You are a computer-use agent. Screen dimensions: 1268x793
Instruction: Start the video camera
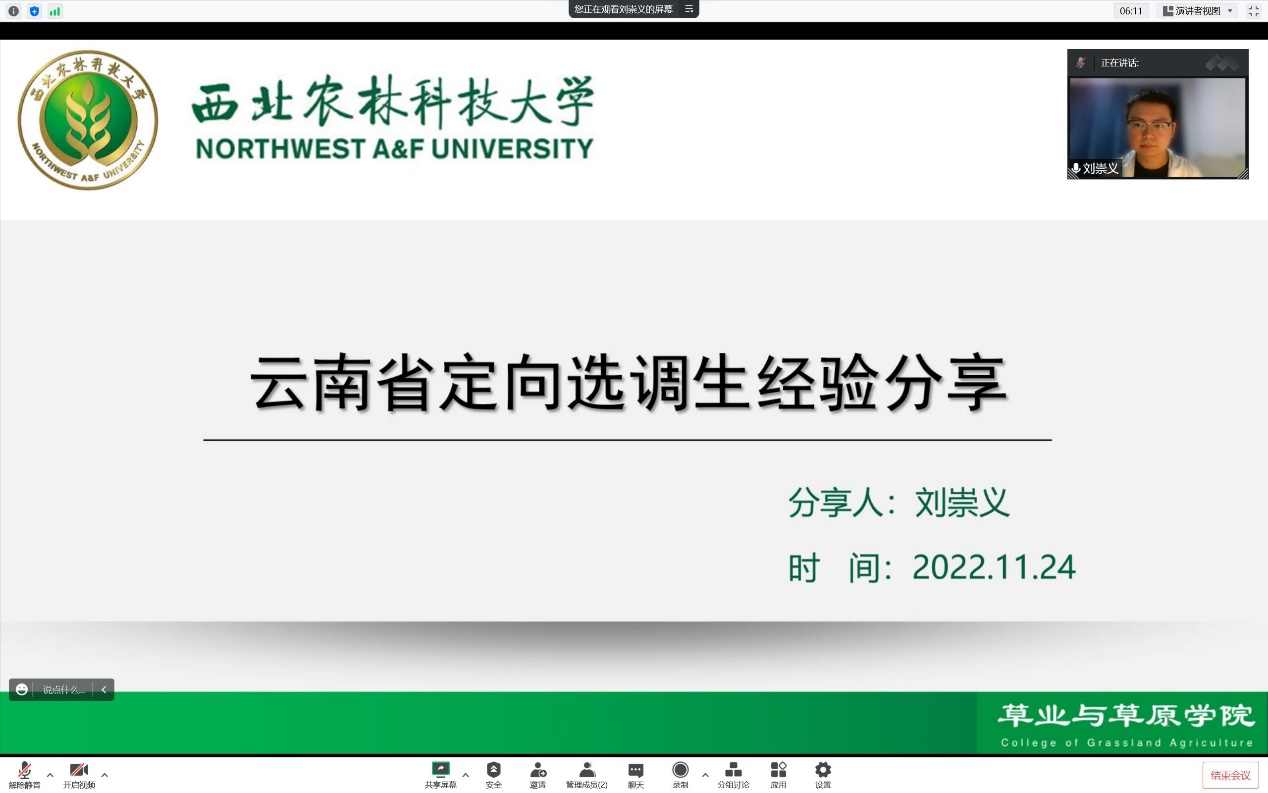pyautogui.click(x=78, y=773)
